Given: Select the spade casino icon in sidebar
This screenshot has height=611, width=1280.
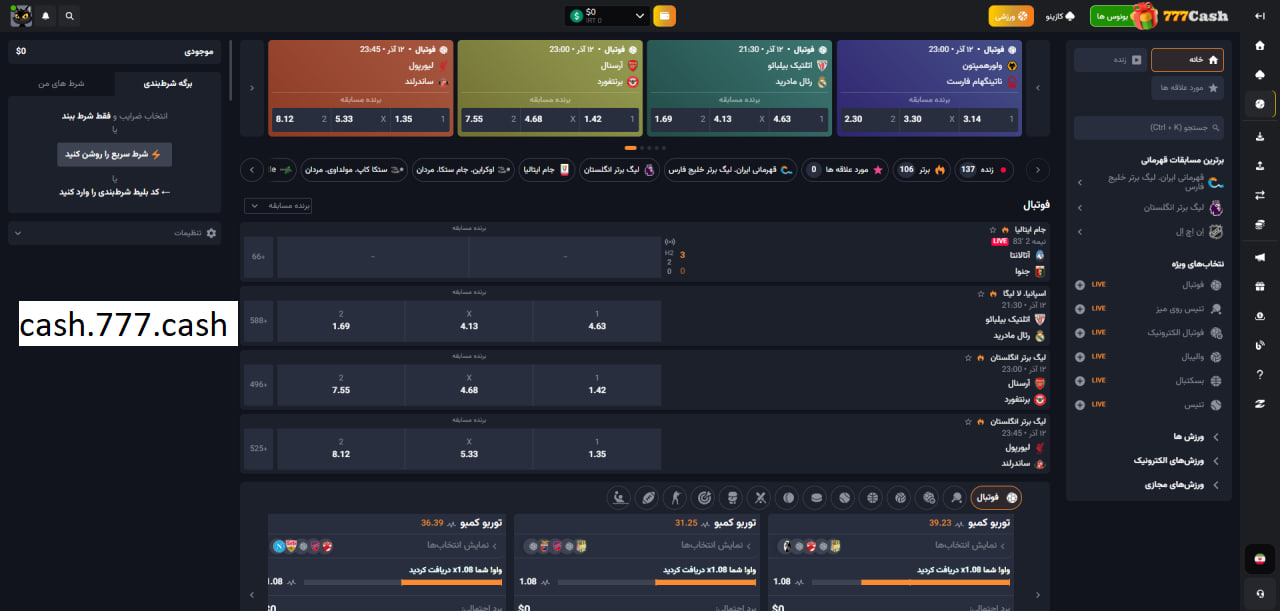Looking at the screenshot, I should [1259, 75].
